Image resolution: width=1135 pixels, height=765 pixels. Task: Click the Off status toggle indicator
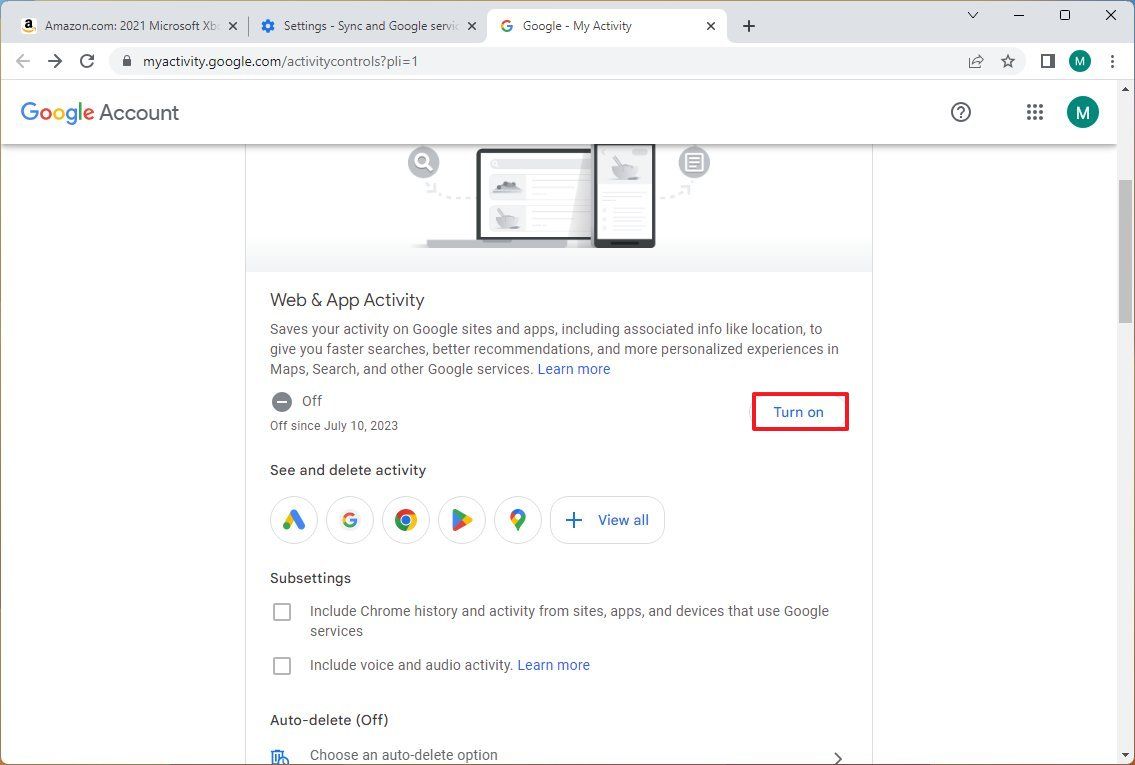pyautogui.click(x=282, y=401)
